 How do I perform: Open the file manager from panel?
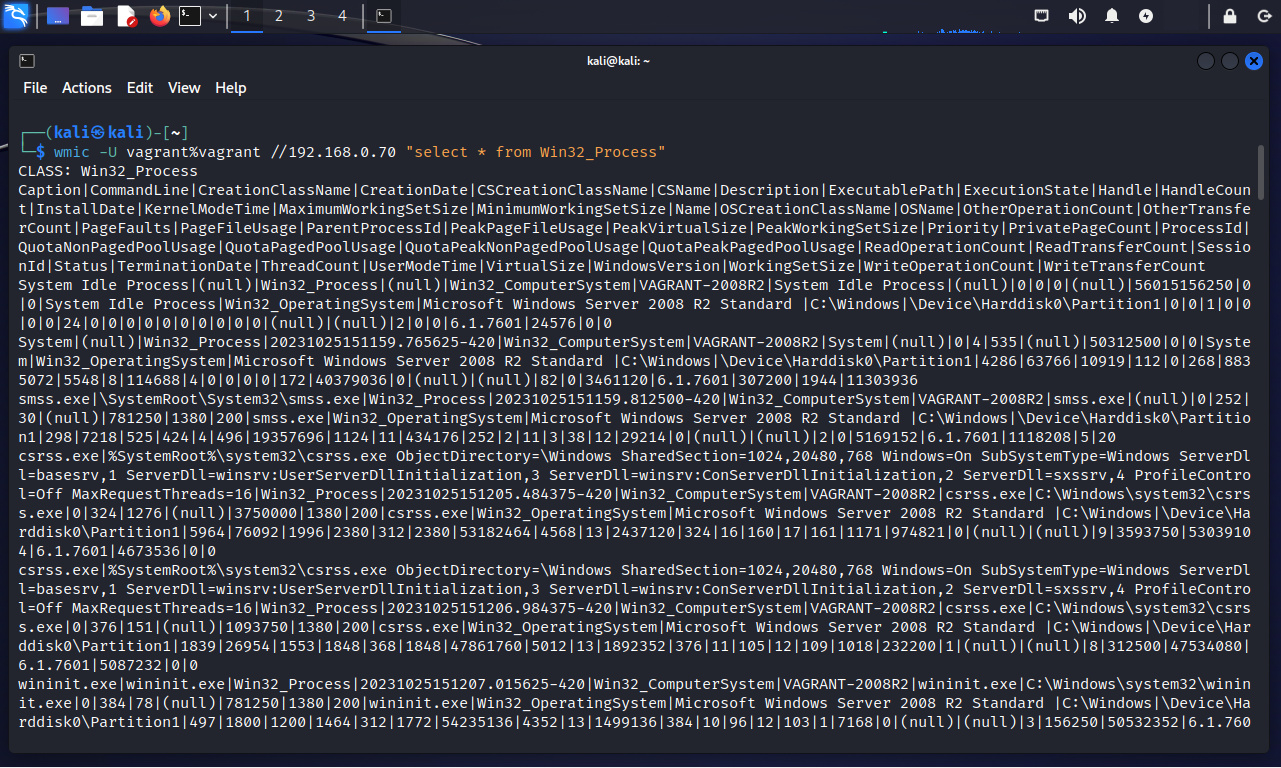tap(92, 16)
